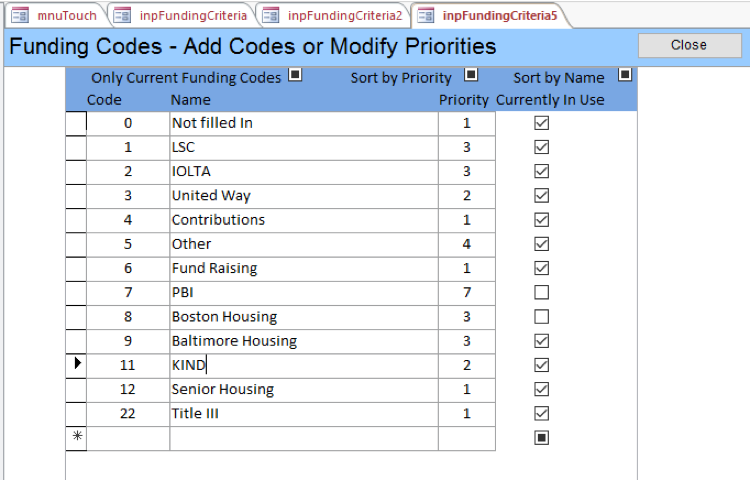
Task: Click the inpFundingCriteria2 tab form icon
Action: [x=270, y=15]
